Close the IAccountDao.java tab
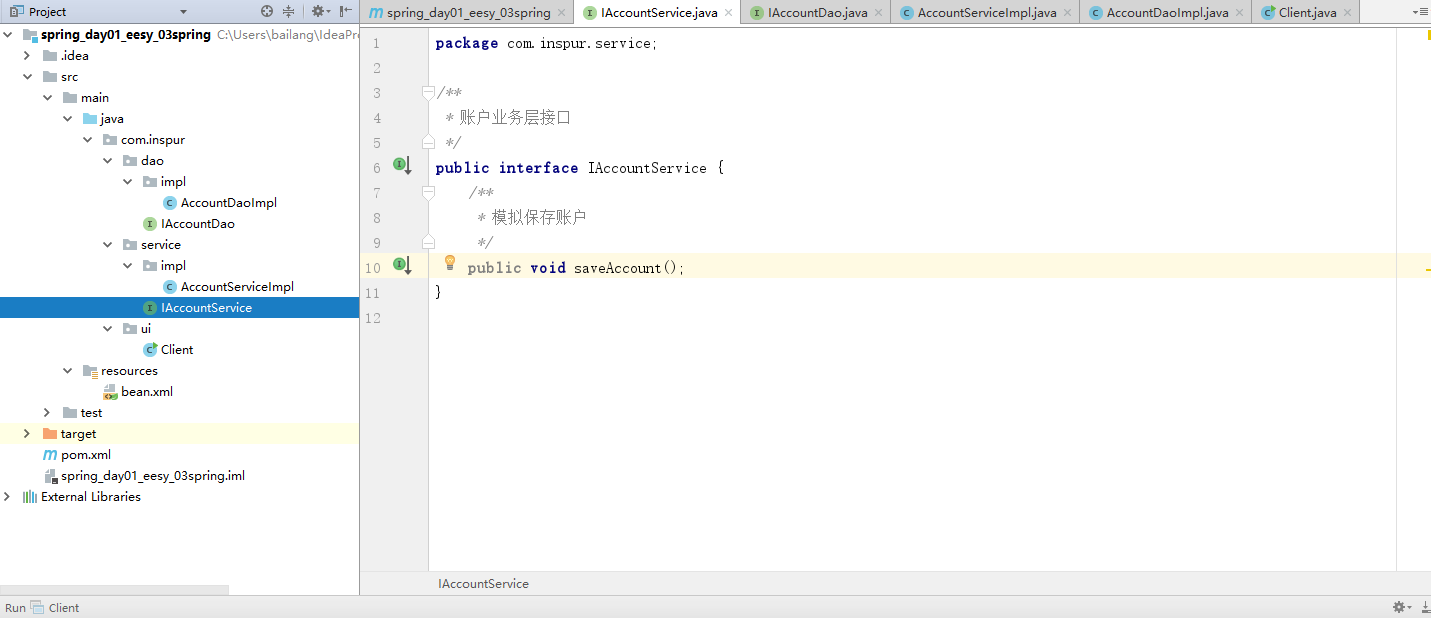The image size is (1431, 618). [x=876, y=14]
